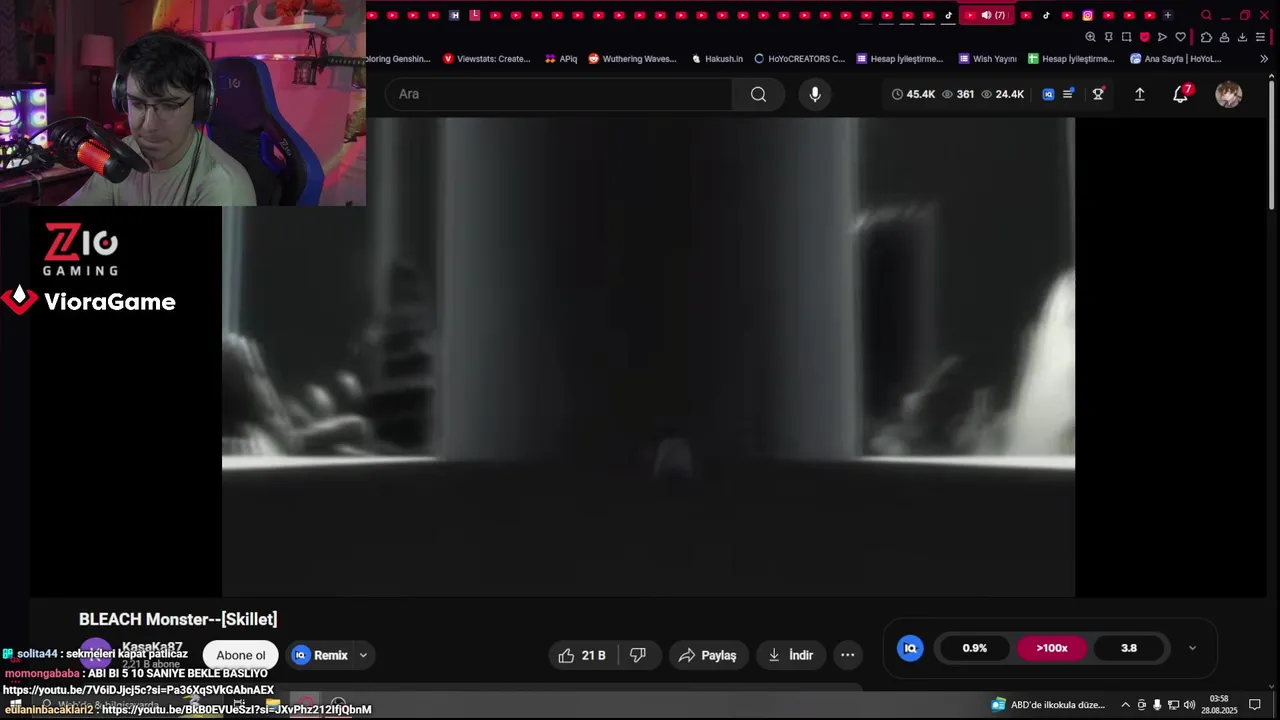Click the browser profile person icon
The height and width of the screenshot is (720, 1280).
(x=1224, y=37)
